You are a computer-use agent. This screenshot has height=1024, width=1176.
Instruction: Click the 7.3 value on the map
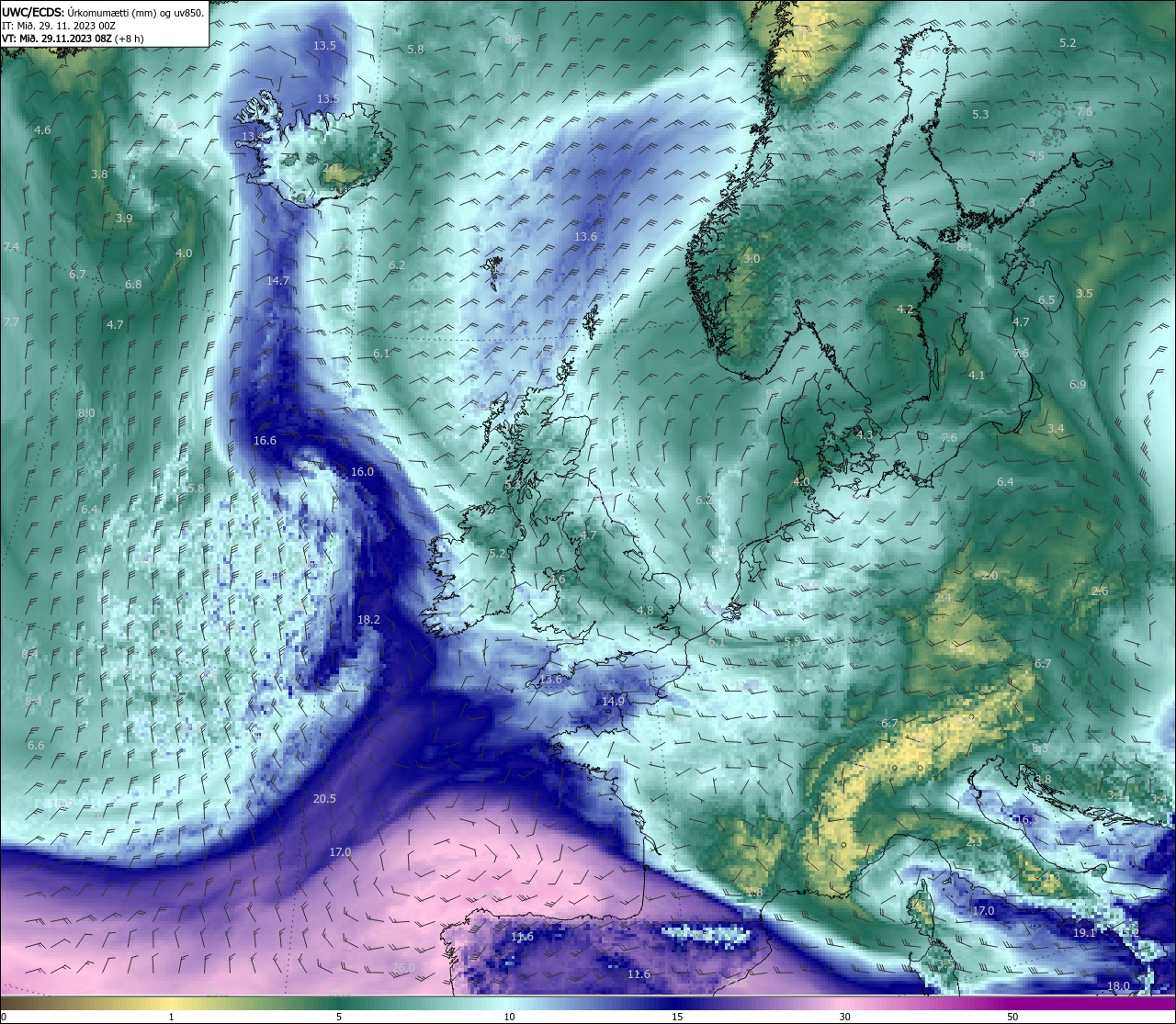1026,203
